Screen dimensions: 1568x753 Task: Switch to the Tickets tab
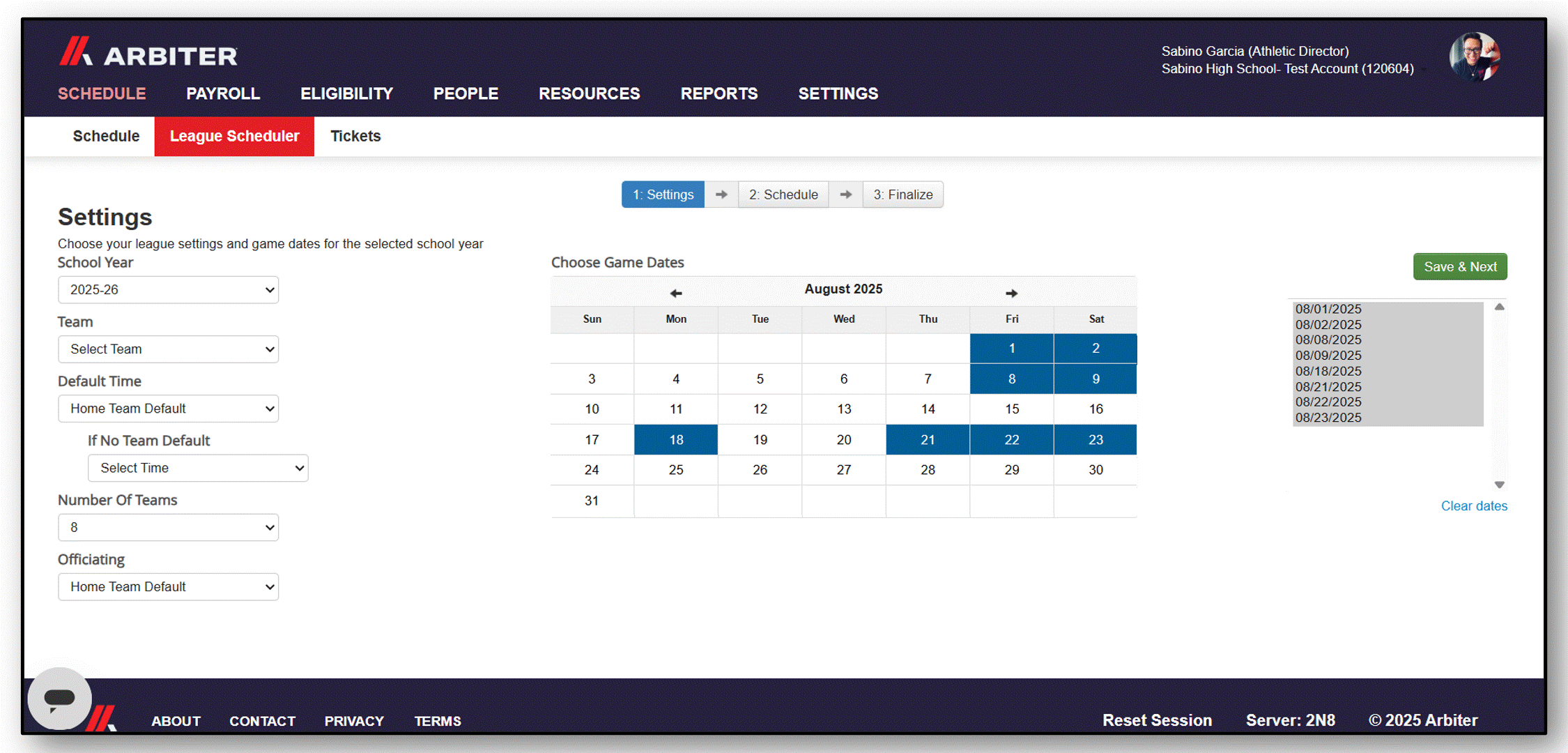point(355,136)
